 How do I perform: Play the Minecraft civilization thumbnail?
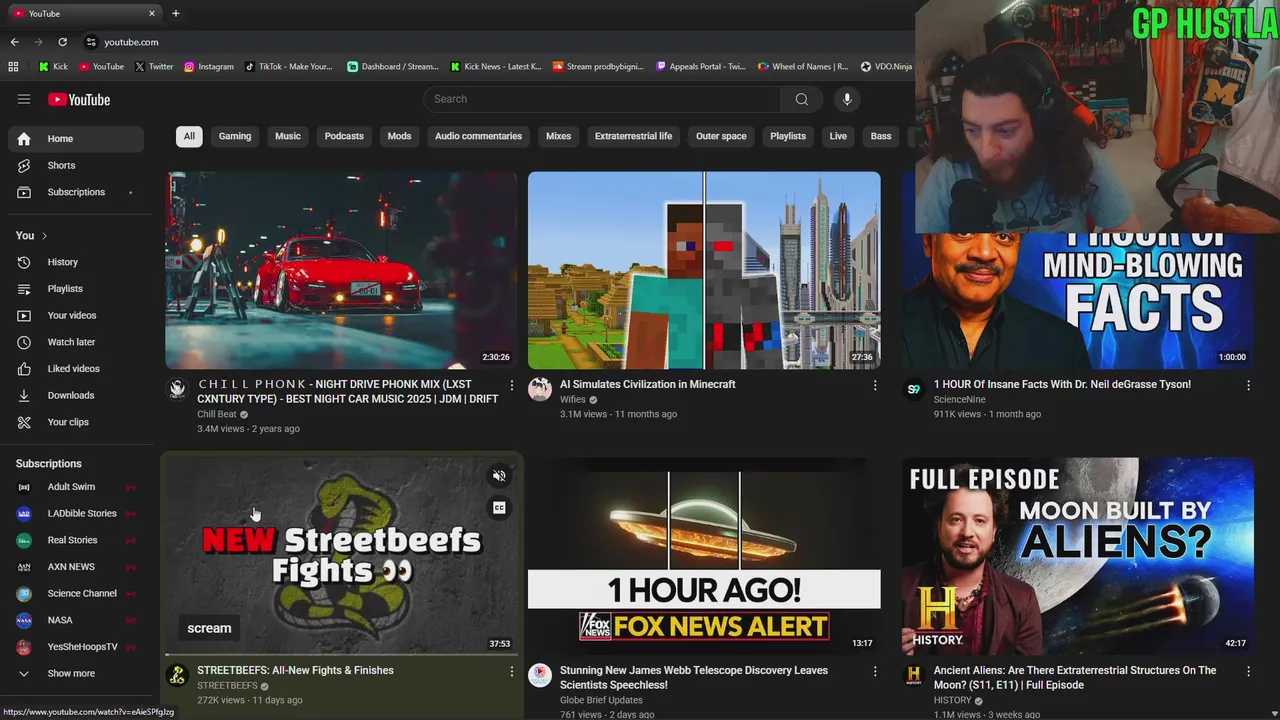pyautogui.click(x=704, y=270)
